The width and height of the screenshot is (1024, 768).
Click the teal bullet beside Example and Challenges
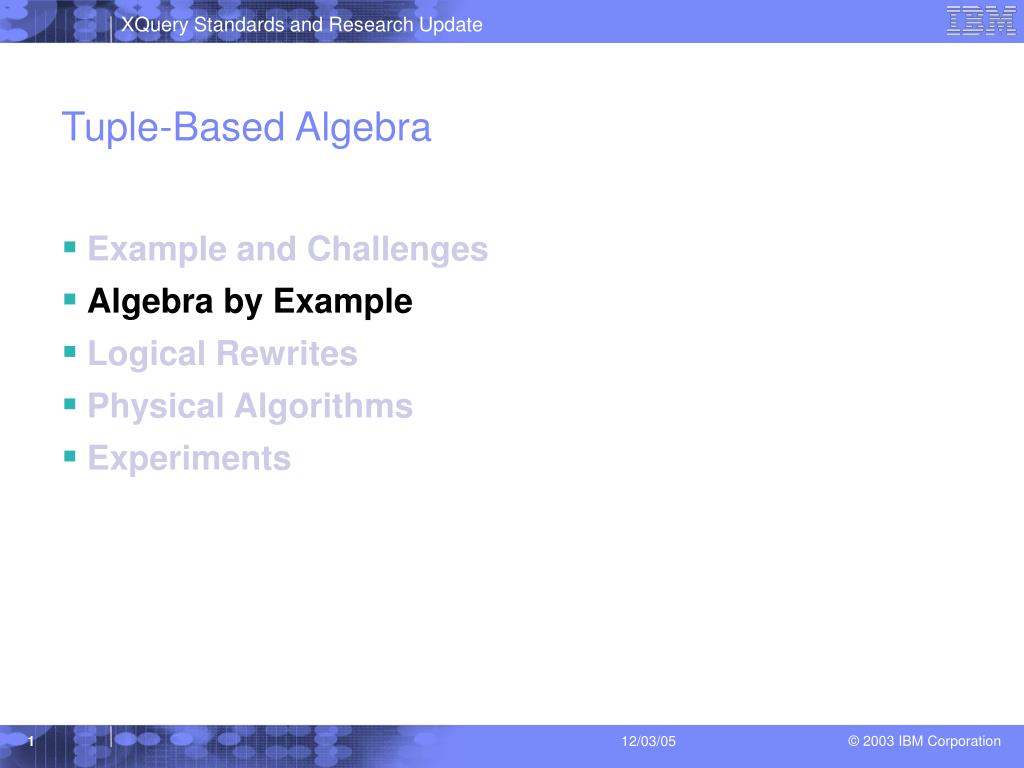point(70,247)
